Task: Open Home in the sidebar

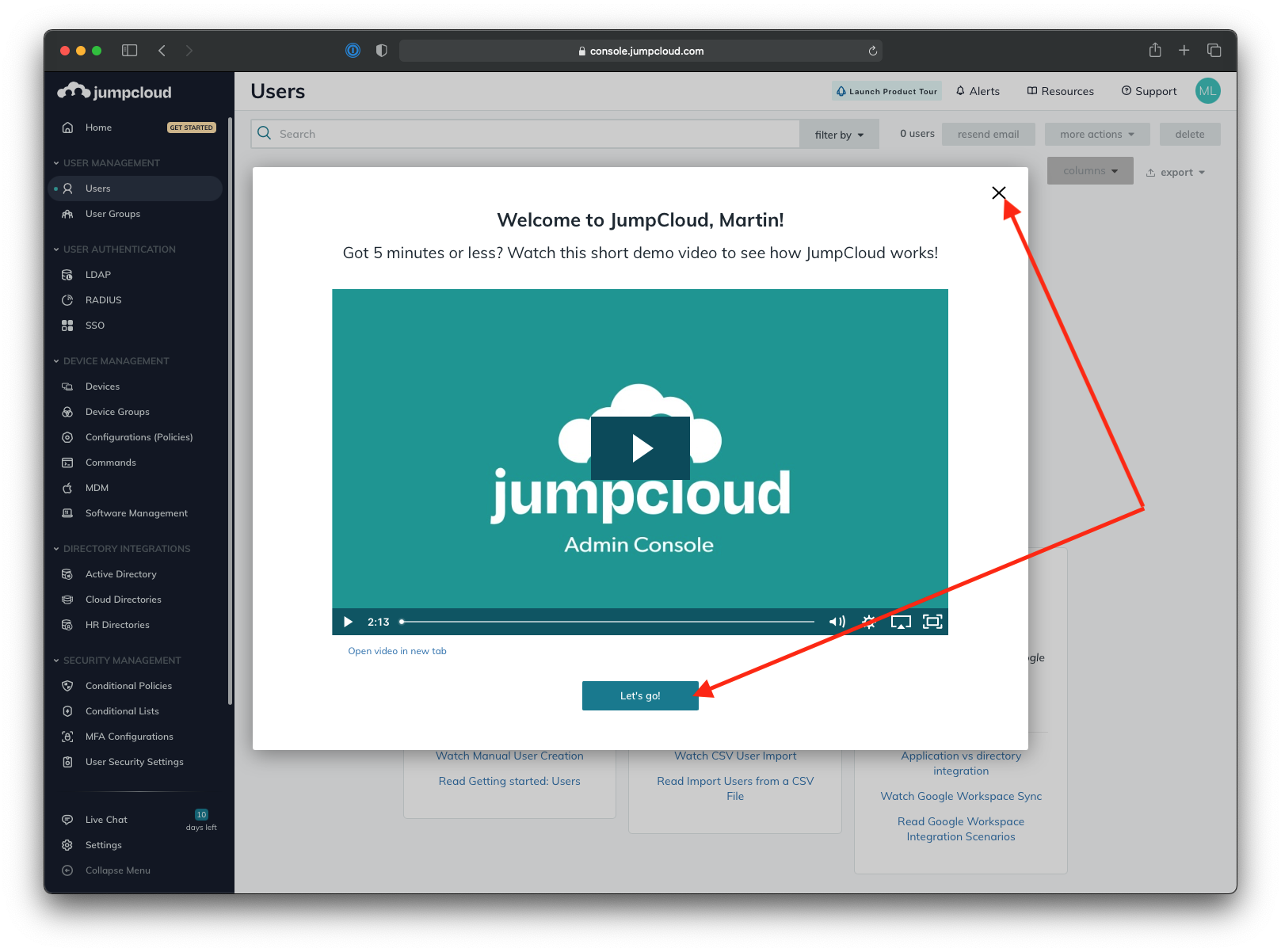Action: coord(98,128)
